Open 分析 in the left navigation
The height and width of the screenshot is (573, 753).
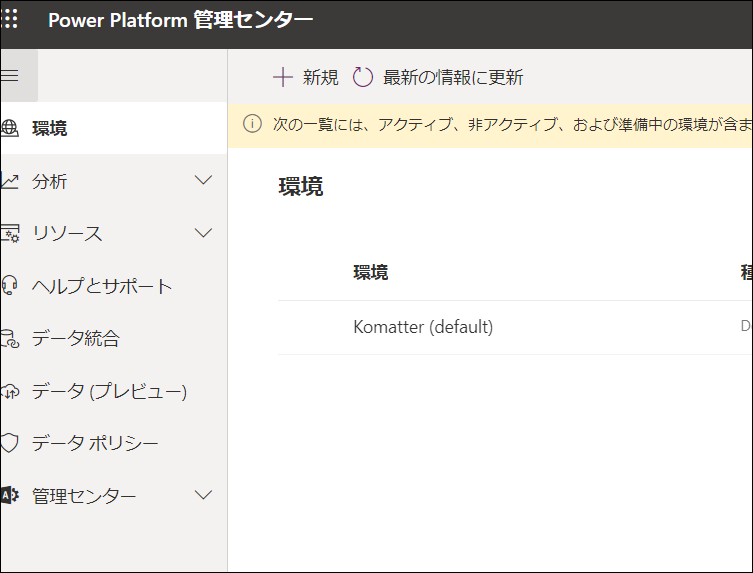coord(114,181)
